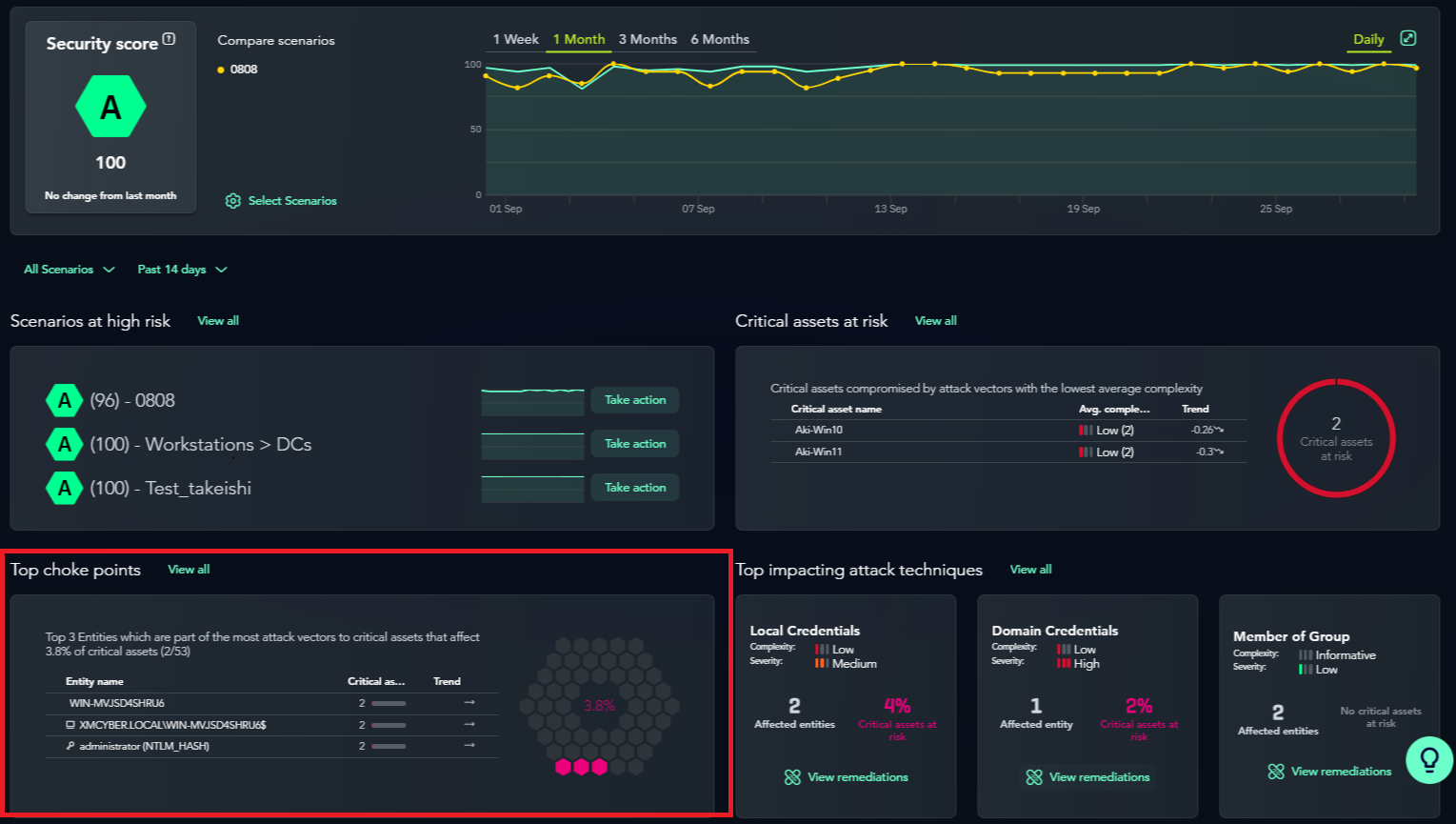
Task: Open the Daily granularity selector
Action: coord(1368,39)
